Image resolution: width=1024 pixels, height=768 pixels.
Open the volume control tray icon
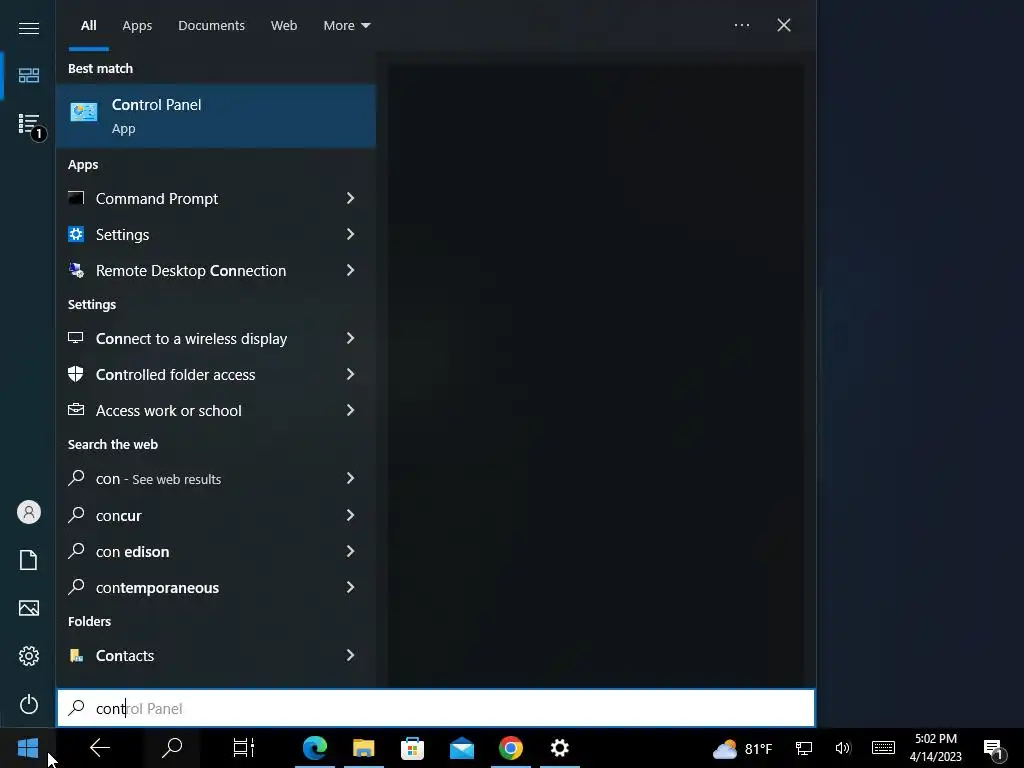click(843, 748)
